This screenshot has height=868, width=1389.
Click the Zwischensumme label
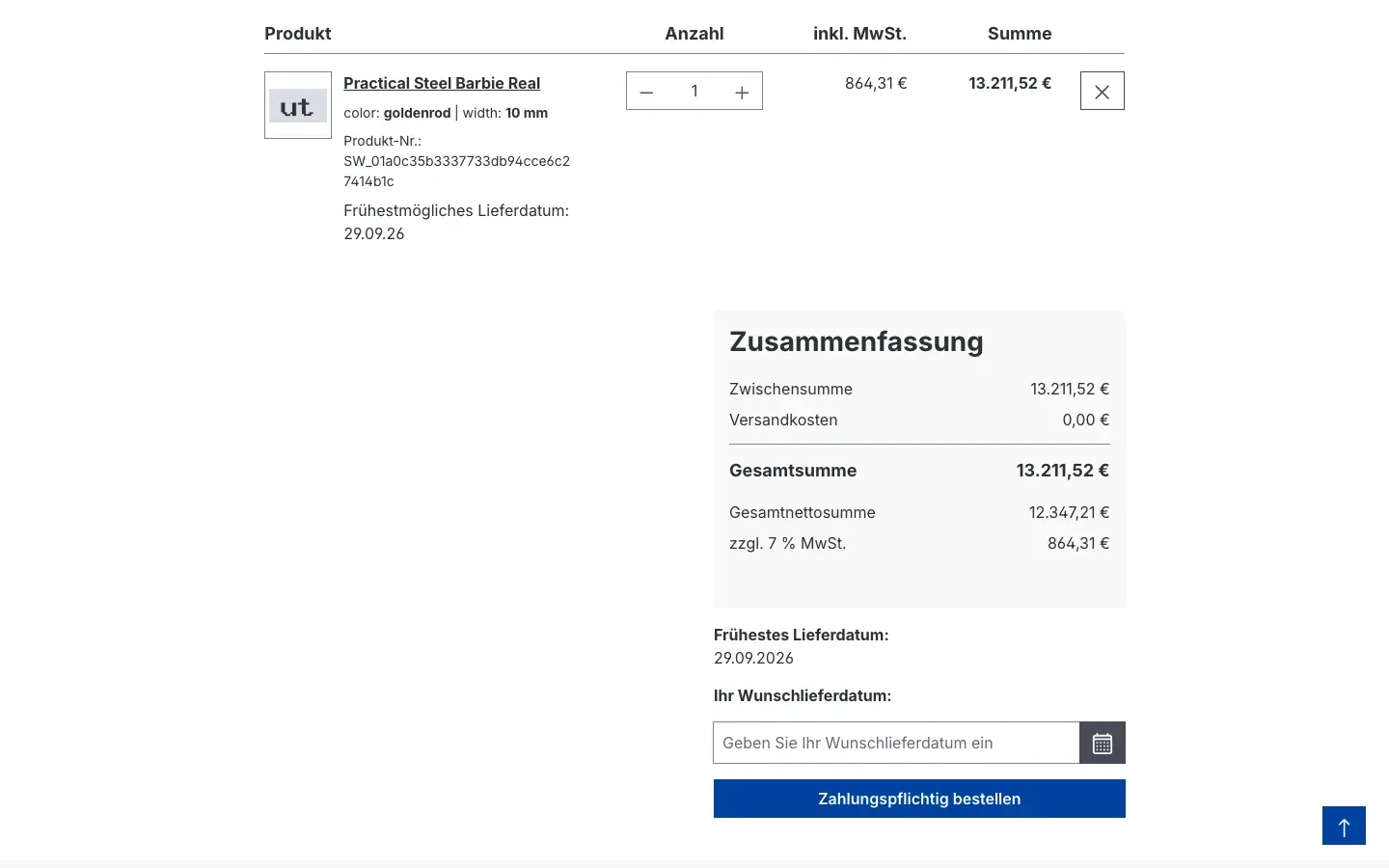coord(791,390)
